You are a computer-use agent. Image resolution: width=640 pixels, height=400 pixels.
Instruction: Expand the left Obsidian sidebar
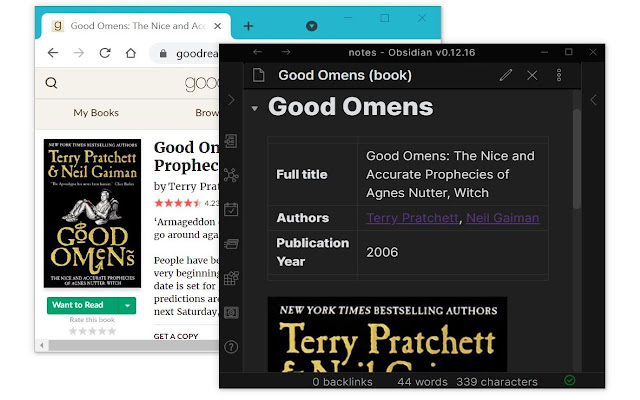pyautogui.click(x=231, y=99)
